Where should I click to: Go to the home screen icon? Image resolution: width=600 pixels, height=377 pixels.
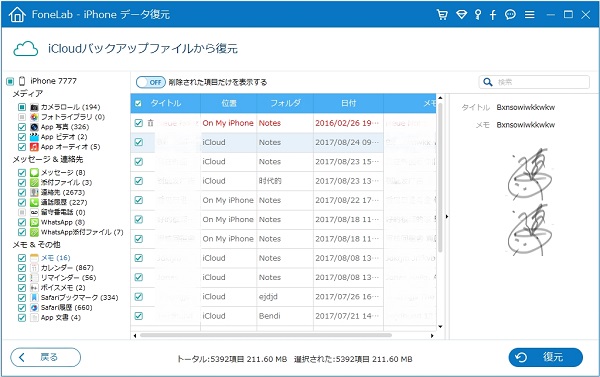[x=17, y=15]
